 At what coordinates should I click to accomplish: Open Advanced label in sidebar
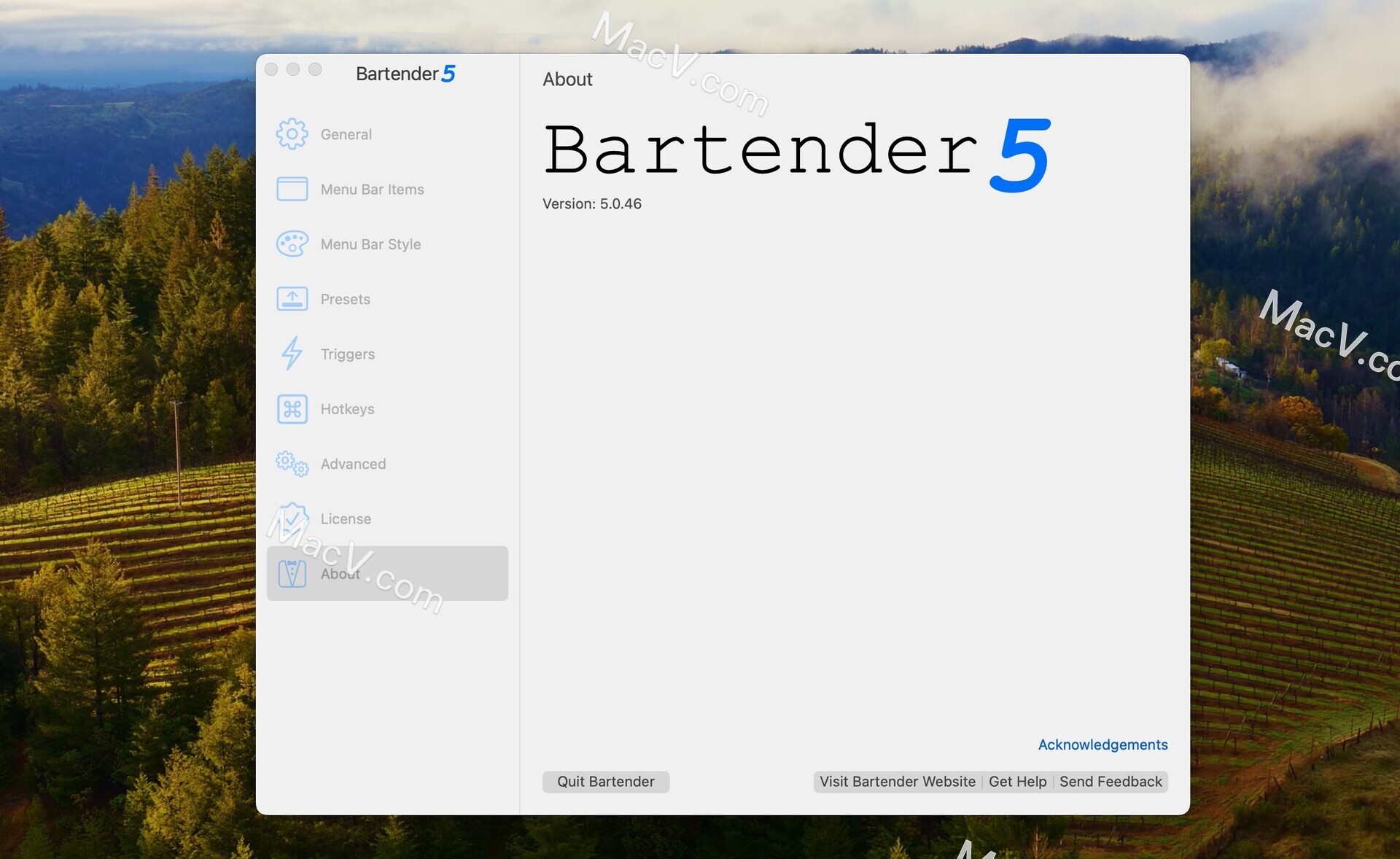click(x=353, y=464)
